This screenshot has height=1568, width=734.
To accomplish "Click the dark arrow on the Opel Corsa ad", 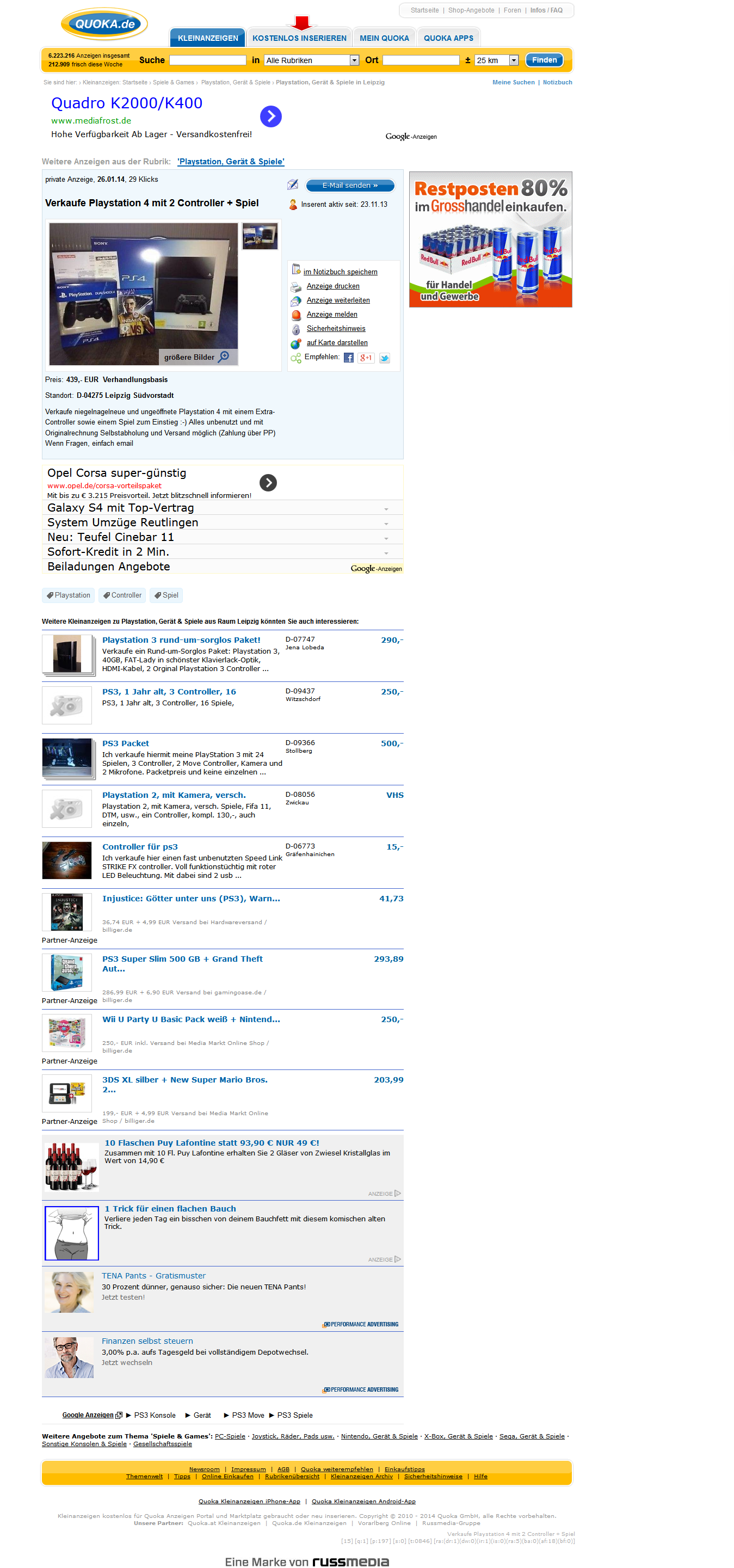I will click(268, 483).
